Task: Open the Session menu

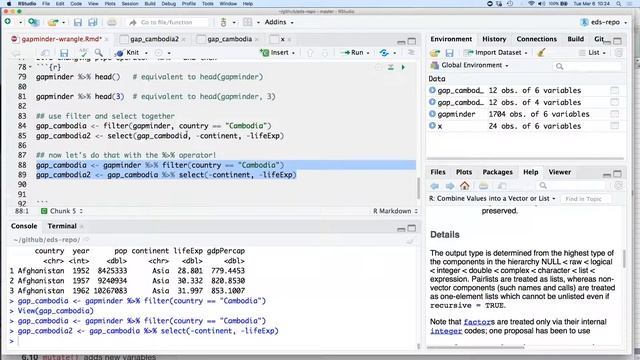Action: tap(130, 4)
